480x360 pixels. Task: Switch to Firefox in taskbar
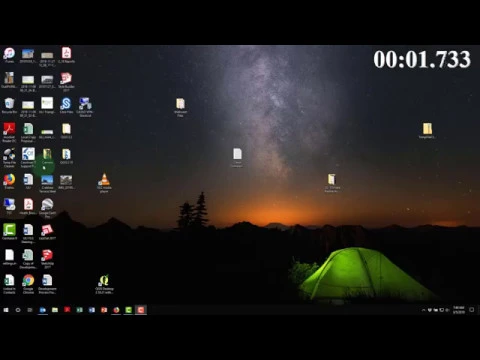[x=116, y=310]
